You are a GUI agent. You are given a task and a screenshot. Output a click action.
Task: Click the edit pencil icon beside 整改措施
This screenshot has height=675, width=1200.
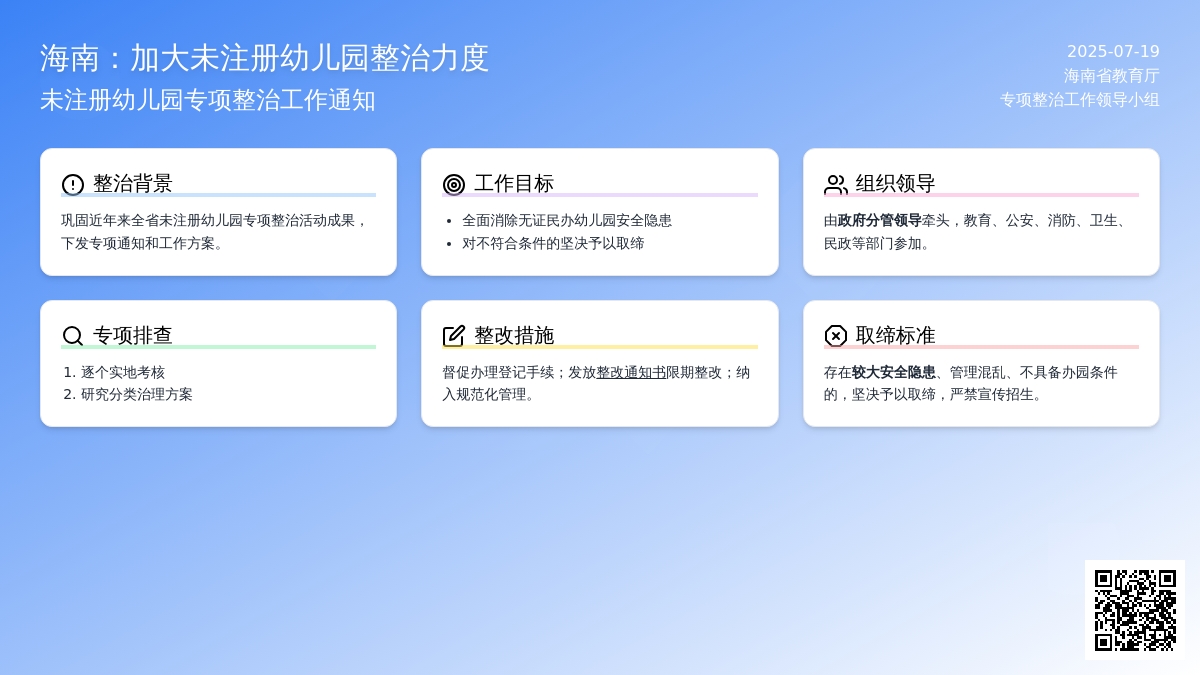pos(454,336)
